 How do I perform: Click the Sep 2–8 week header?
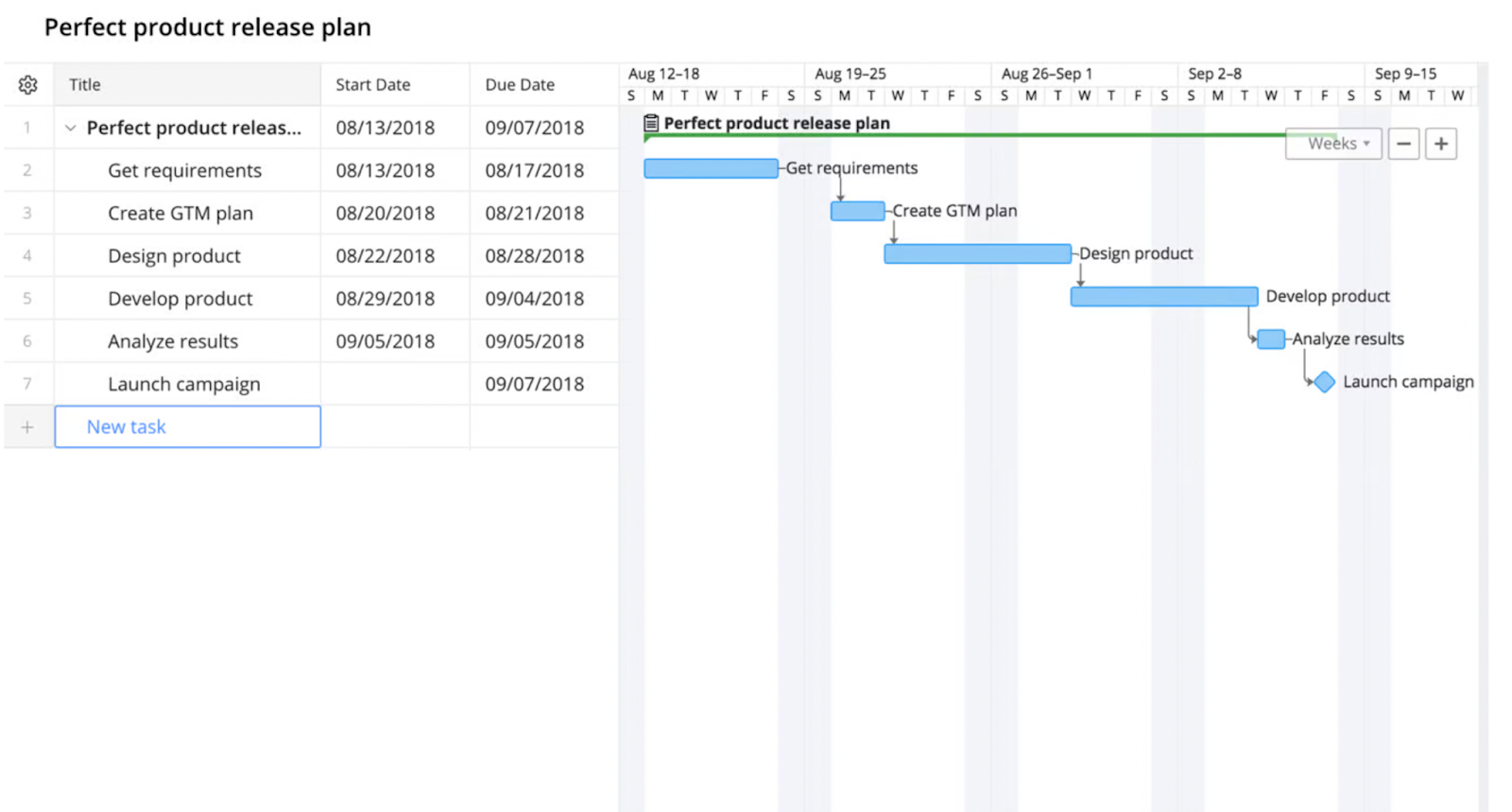[x=1215, y=74]
